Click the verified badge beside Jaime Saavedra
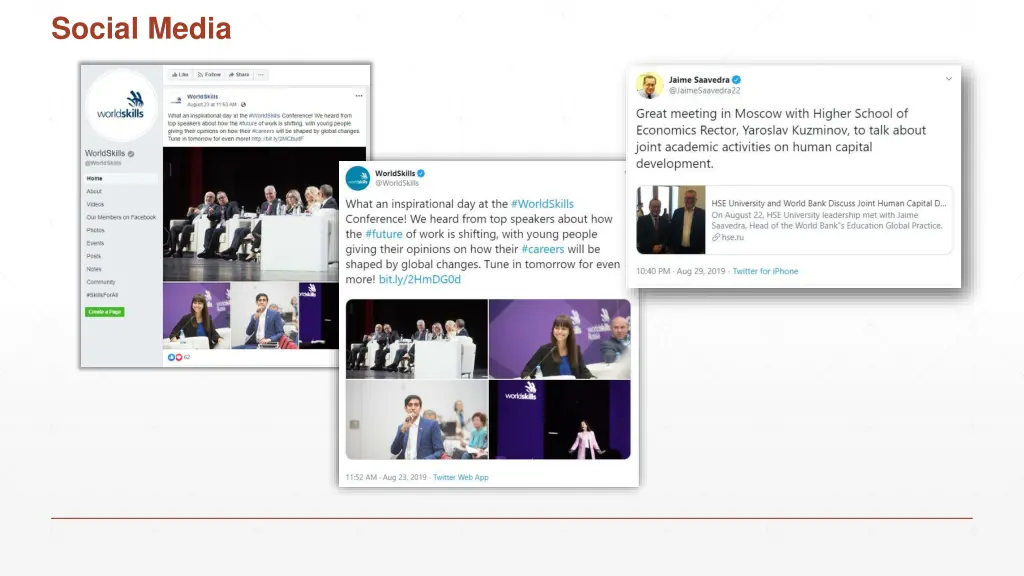Image resolution: width=1024 pixels, height=576 pixels. [x=737, y=80]
